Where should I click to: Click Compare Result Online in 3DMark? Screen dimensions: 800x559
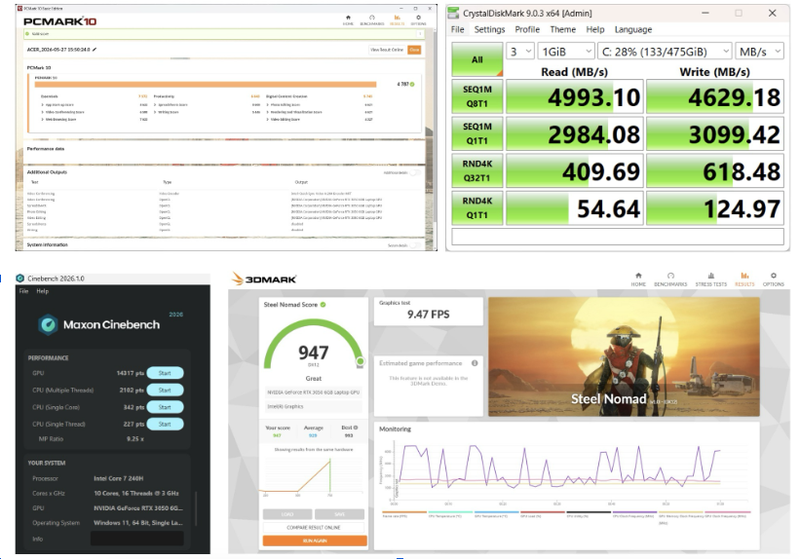click(x=314, y=527)
